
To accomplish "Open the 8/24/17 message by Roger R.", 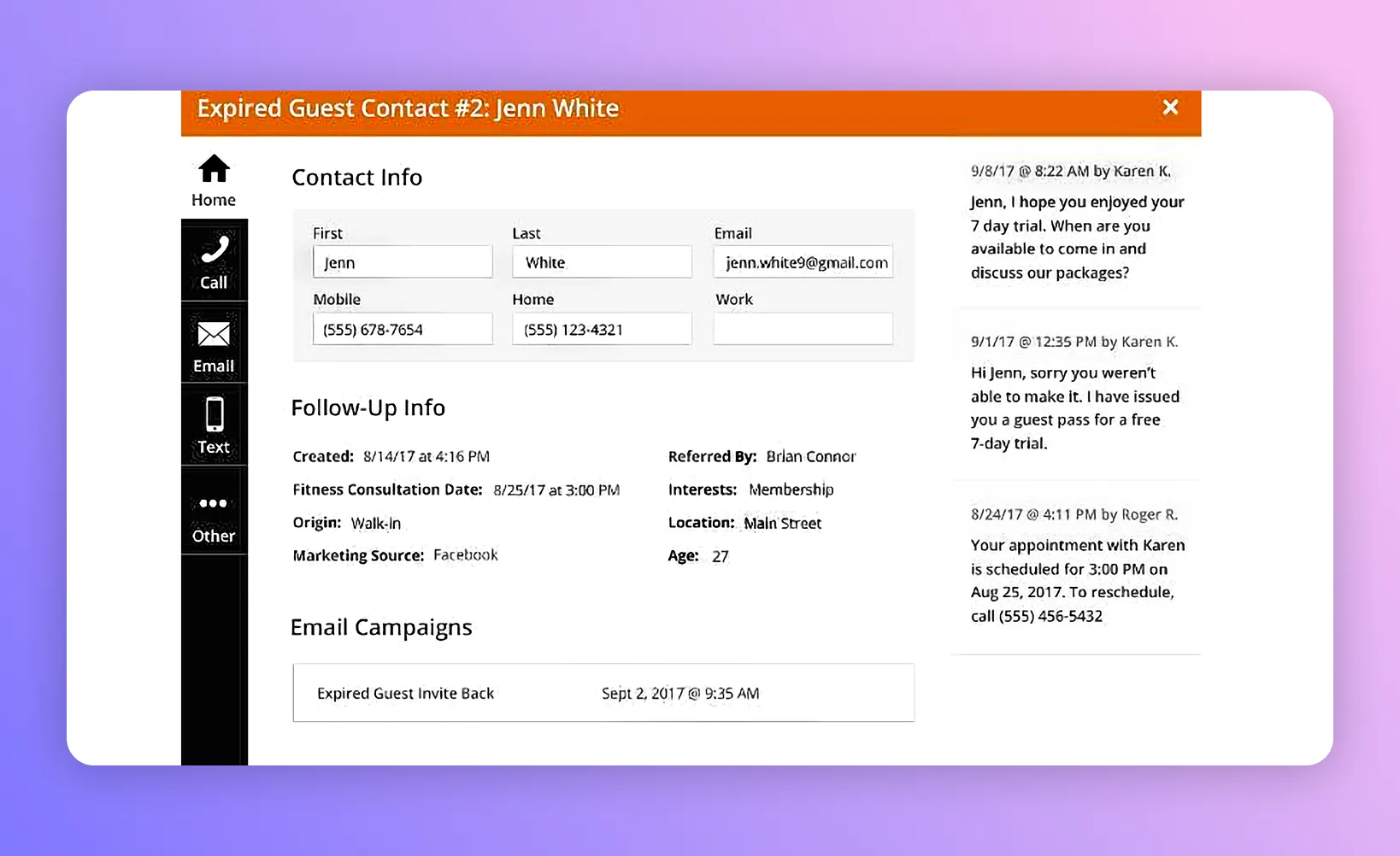I will [x=1075, y=566].
